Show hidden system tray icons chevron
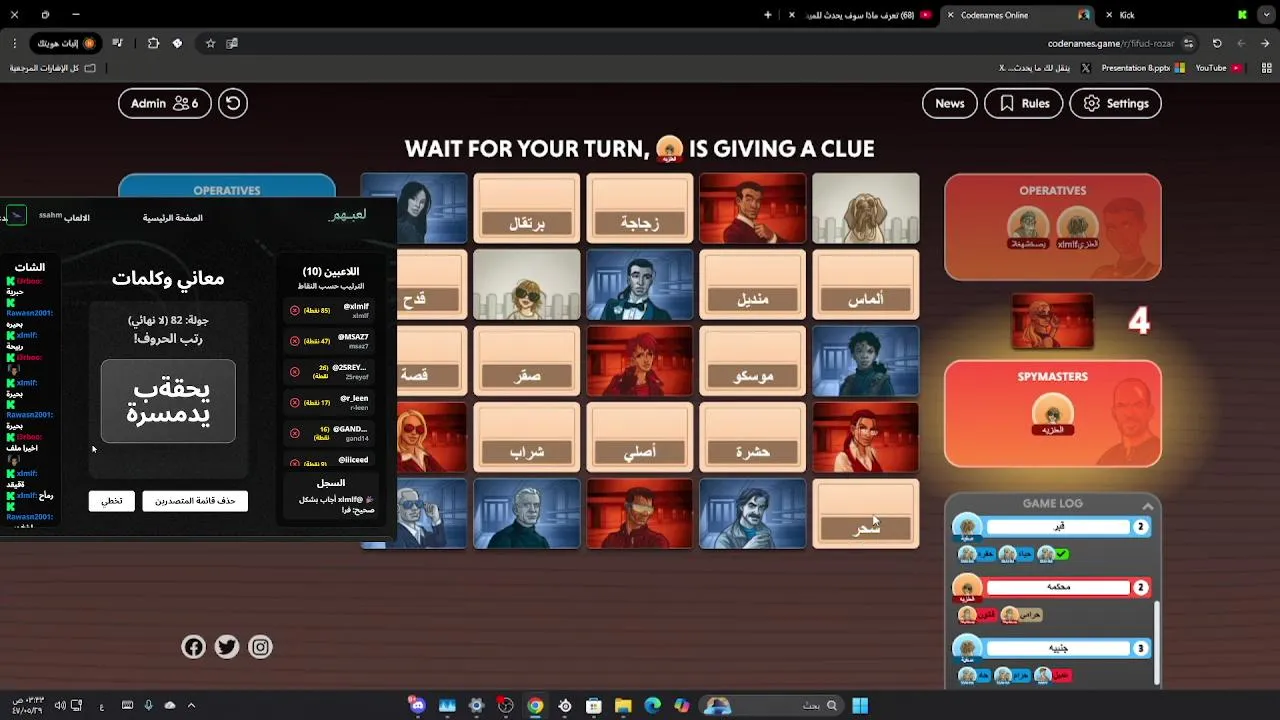 click(x=191, y=705)
